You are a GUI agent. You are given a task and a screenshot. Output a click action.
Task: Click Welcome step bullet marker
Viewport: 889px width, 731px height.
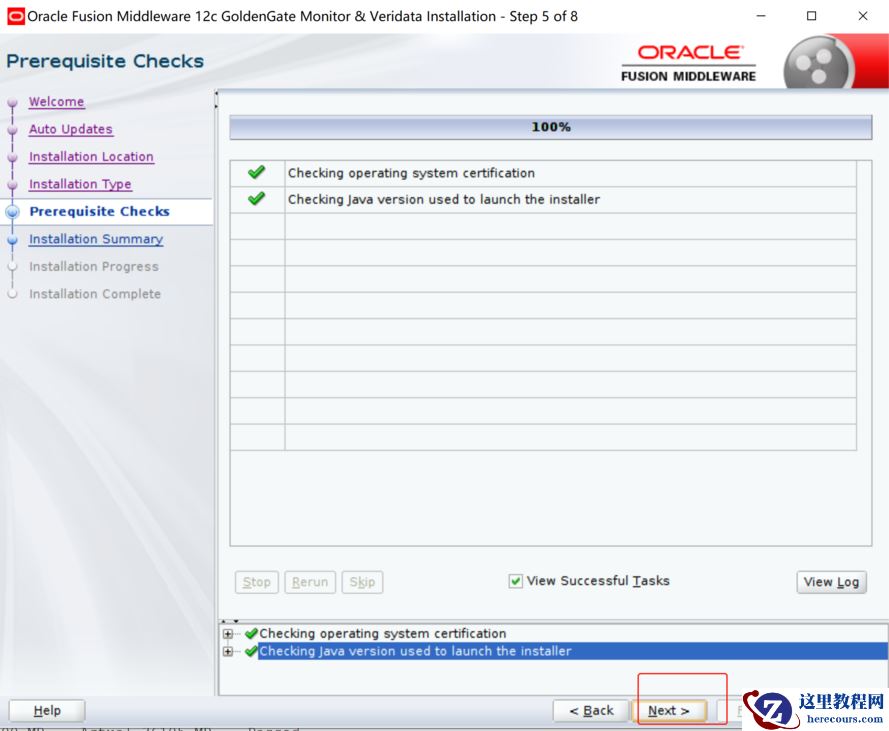[12, 103]
